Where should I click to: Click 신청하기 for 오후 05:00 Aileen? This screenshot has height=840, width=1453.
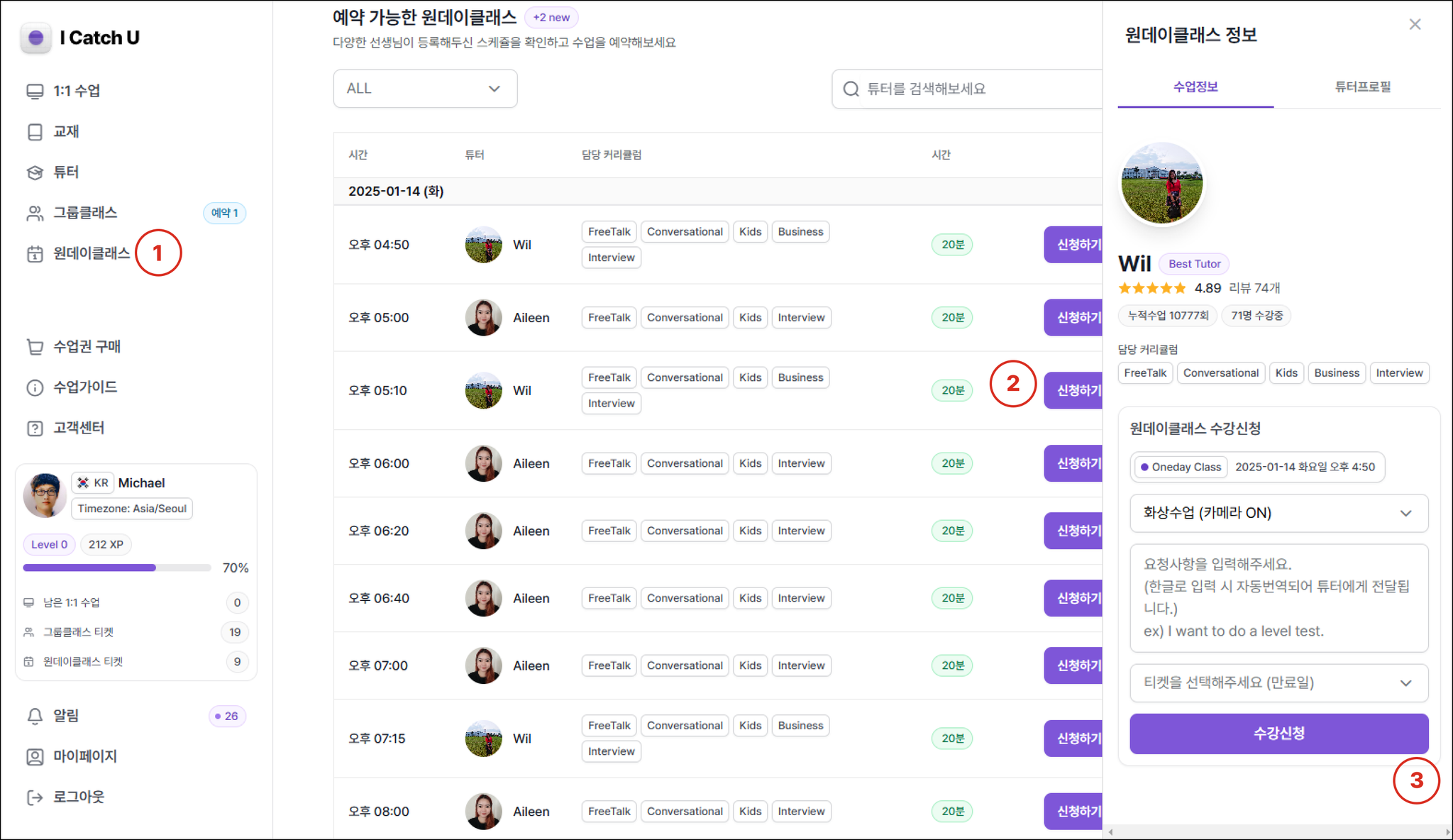[x=1074, y=318]
